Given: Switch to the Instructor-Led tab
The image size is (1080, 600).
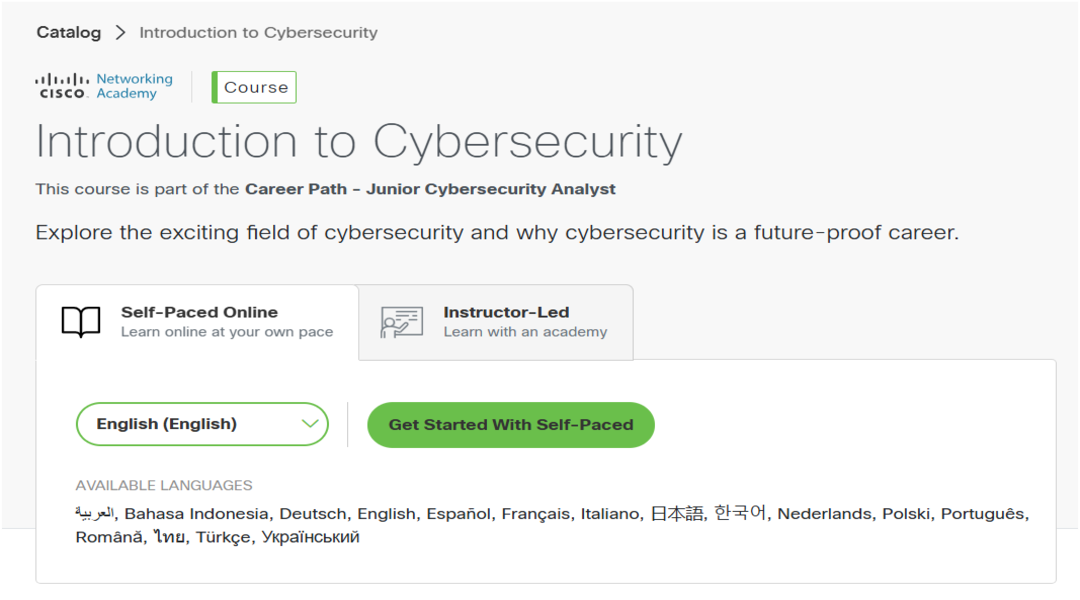Looking at the screenshot, I should (496, 322).
